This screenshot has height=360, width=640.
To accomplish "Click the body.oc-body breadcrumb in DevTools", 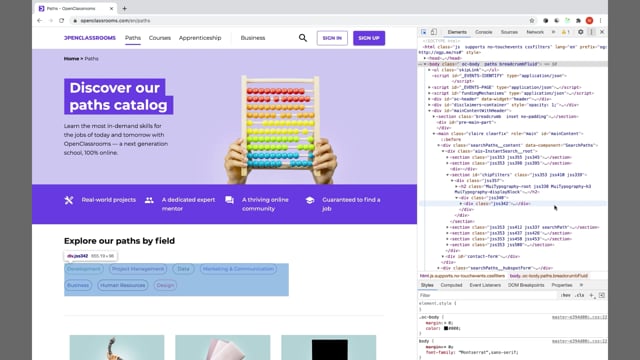I will click(549, 276).
